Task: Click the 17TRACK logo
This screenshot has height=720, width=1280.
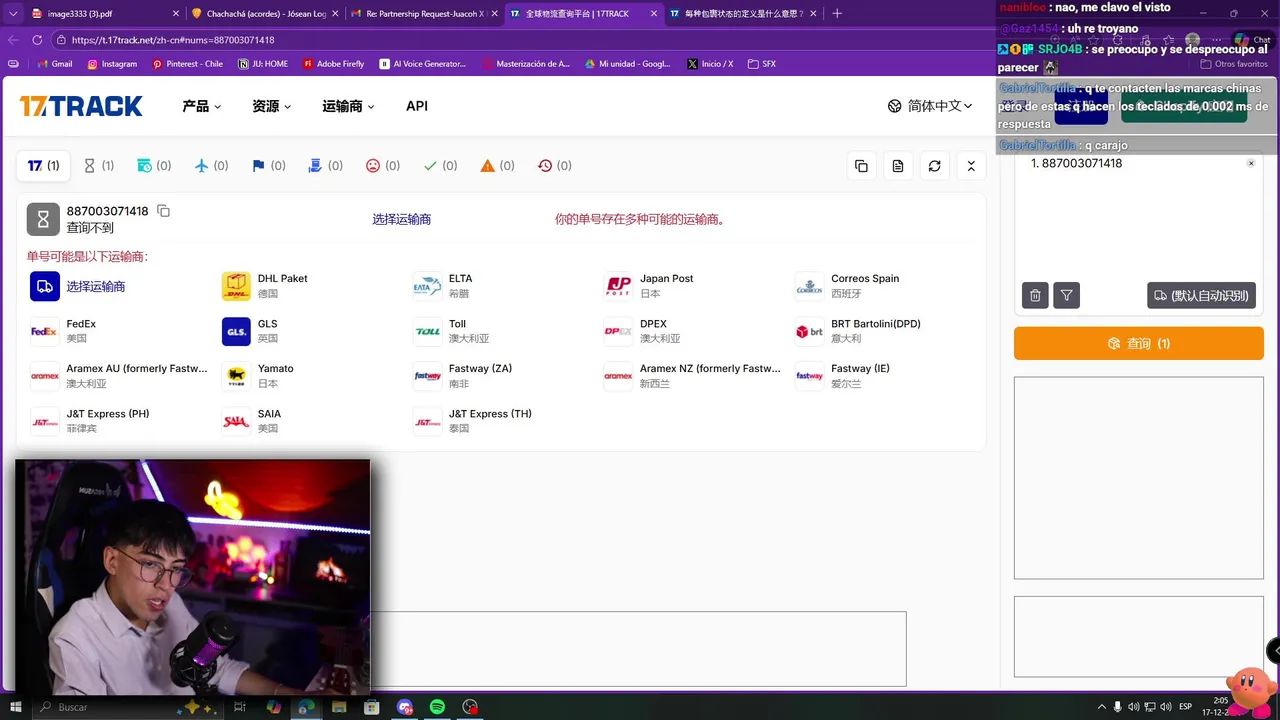Action: (x=81, y=106)
